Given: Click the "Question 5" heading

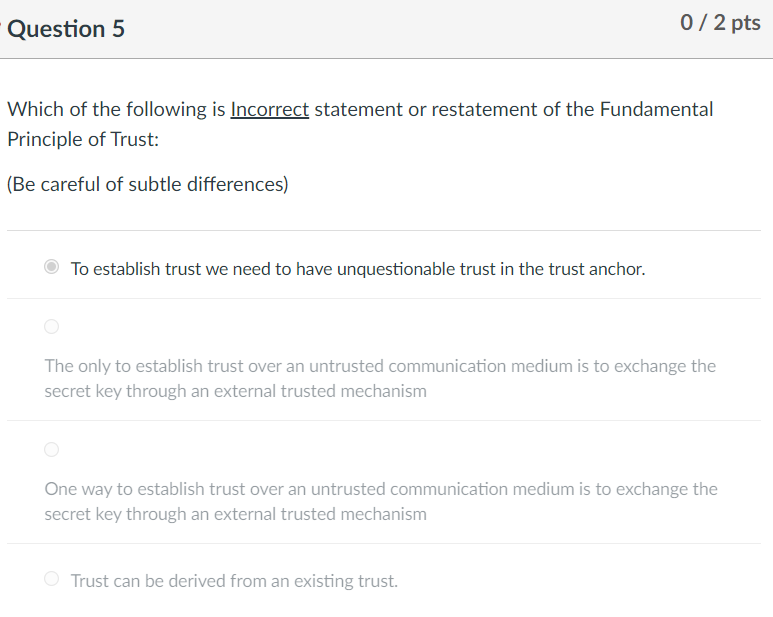Looking at the screenshot, I should (x=67, y=29).
